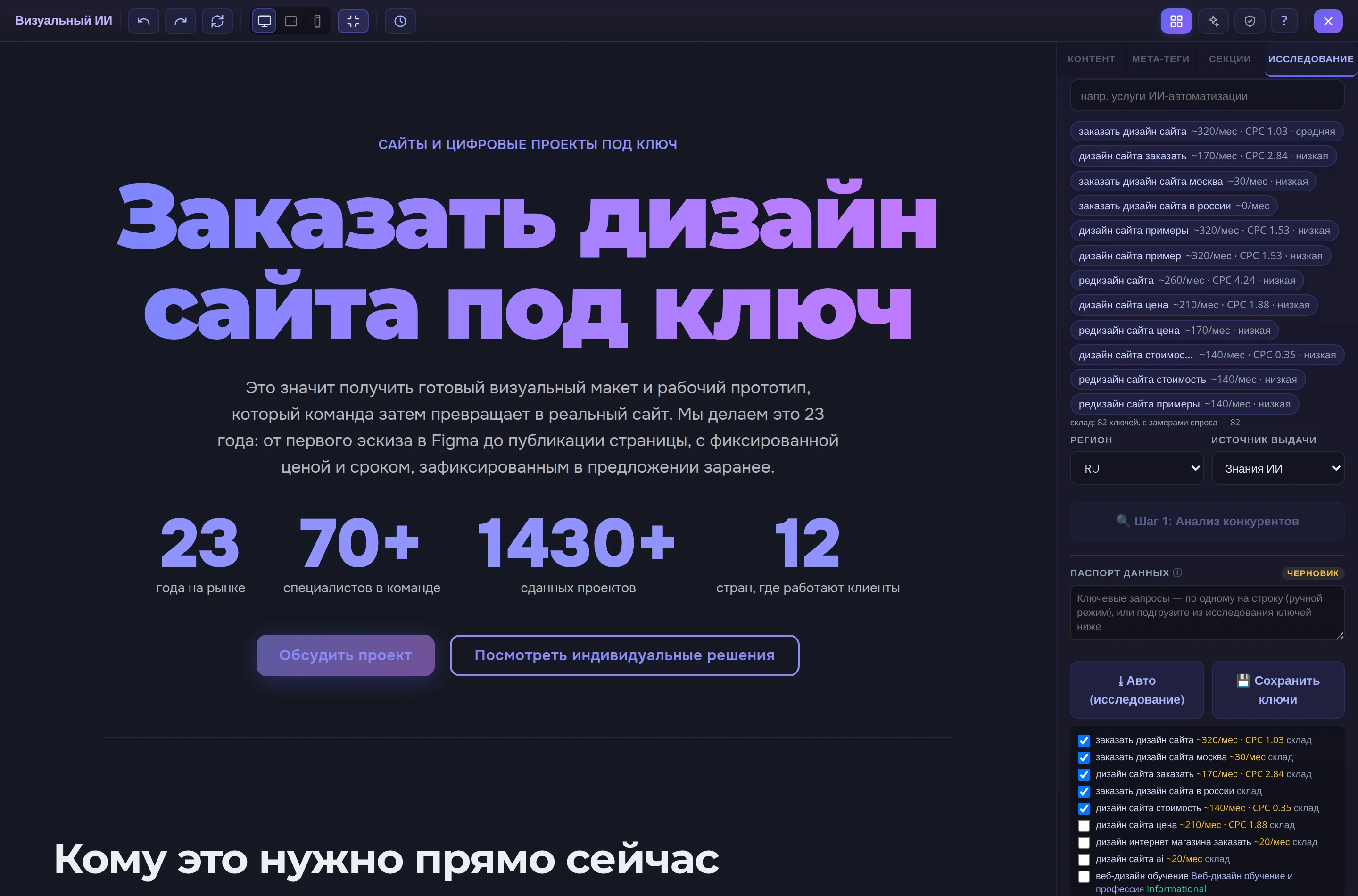Screen dimensions: 1358x896
Task: Switch to mobile phone preview mode
Action: pos(317,21)
